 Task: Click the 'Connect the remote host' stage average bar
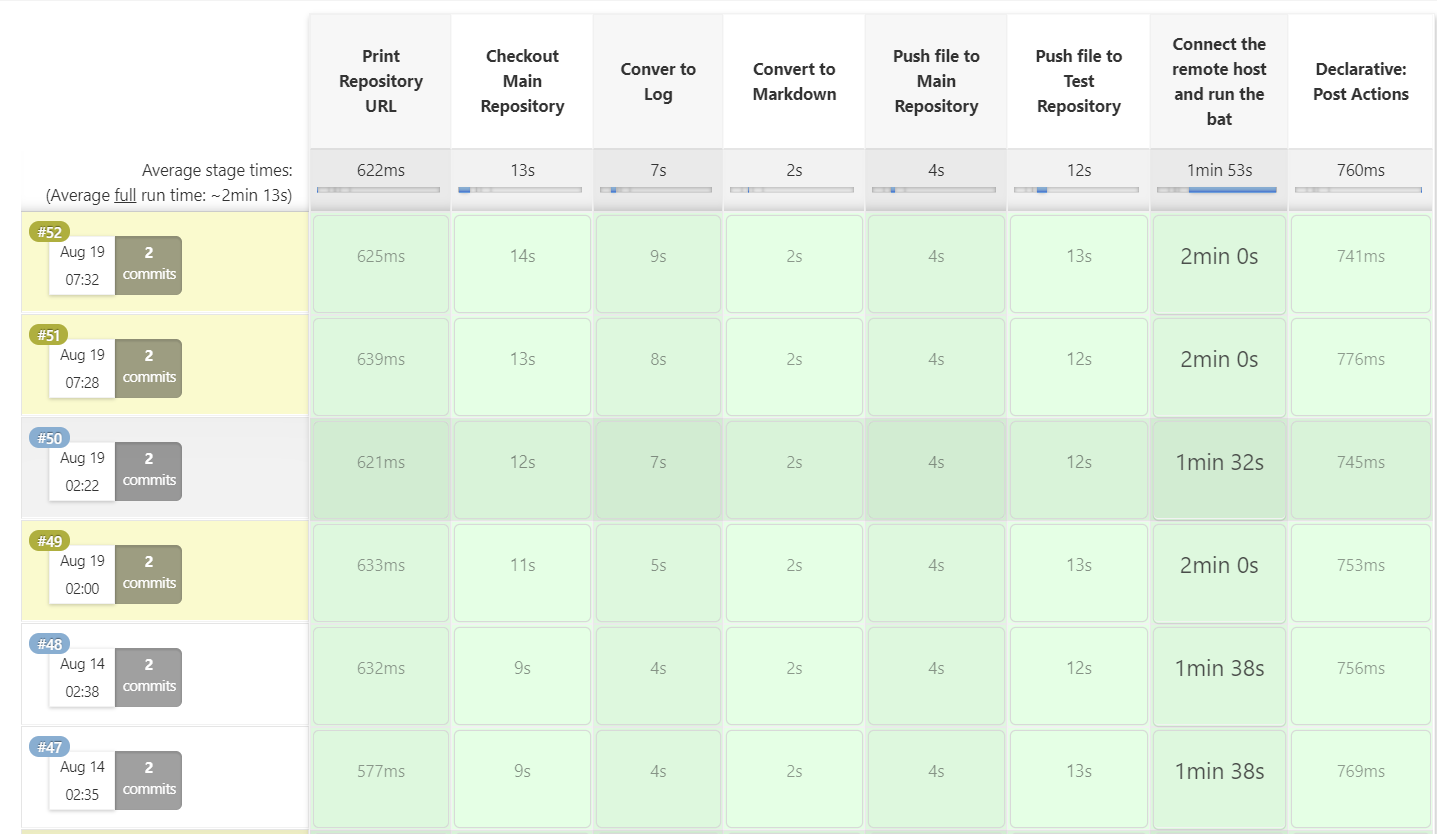(1218, 190)
